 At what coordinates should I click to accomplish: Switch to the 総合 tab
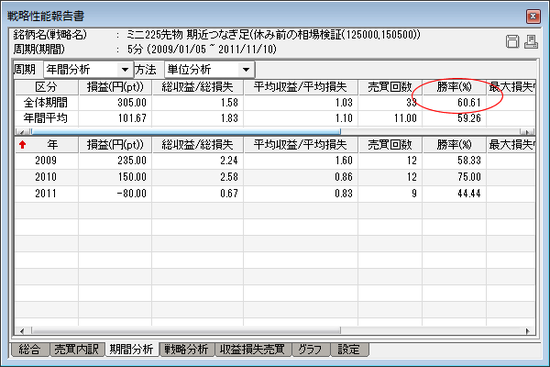(30, 349)
